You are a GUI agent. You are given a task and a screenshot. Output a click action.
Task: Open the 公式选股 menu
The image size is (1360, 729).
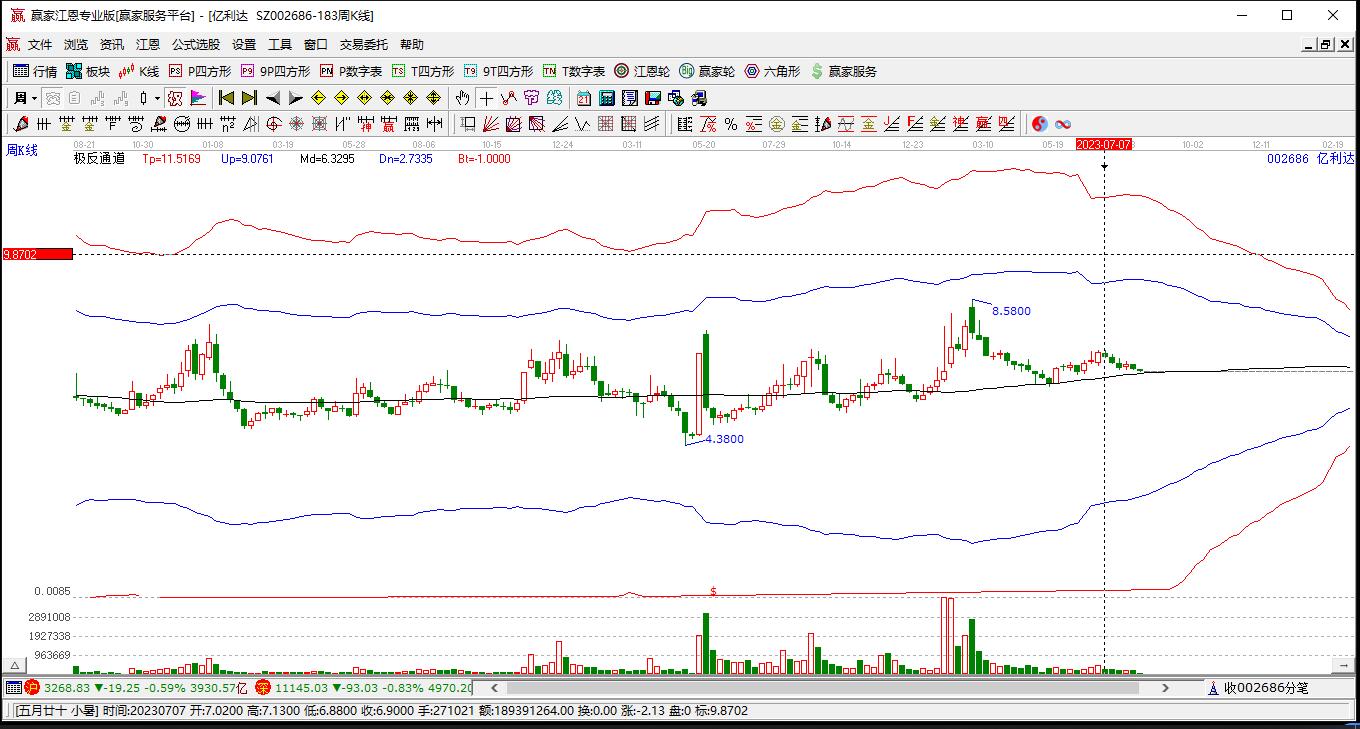pyautogui.click(x=195, y=45)
